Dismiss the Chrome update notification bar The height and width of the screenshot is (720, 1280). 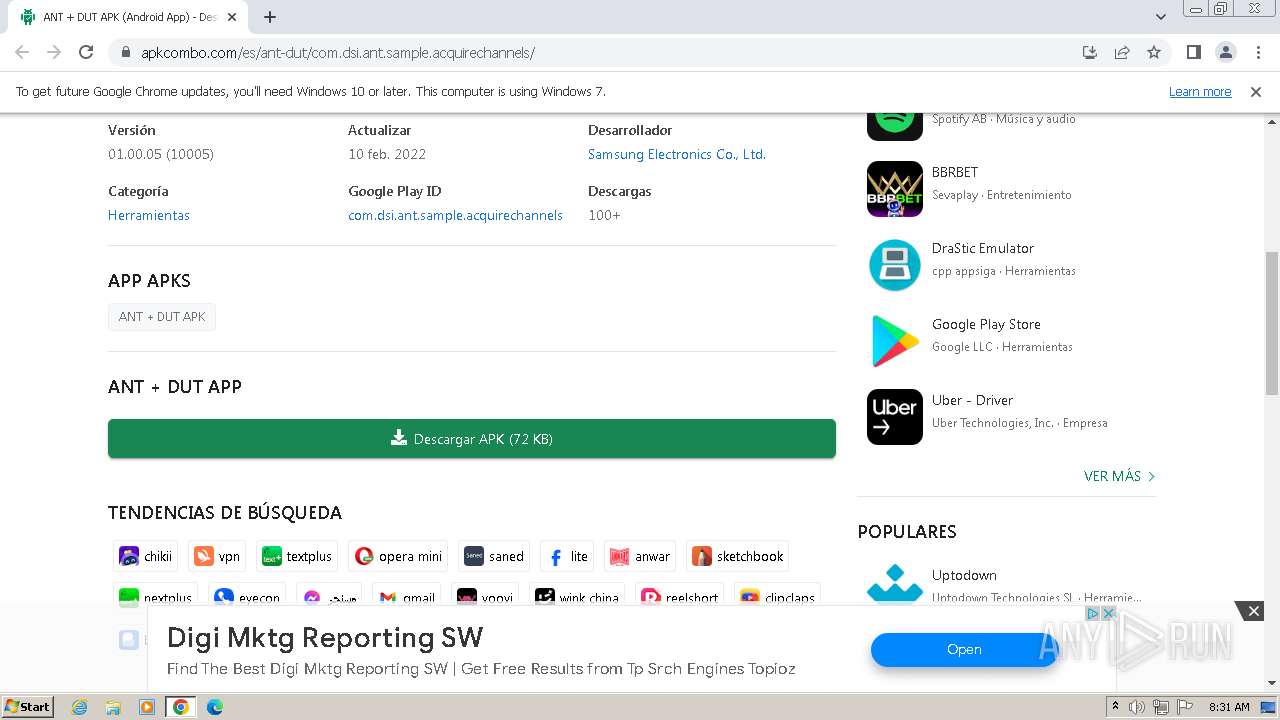coord(1255,91)
